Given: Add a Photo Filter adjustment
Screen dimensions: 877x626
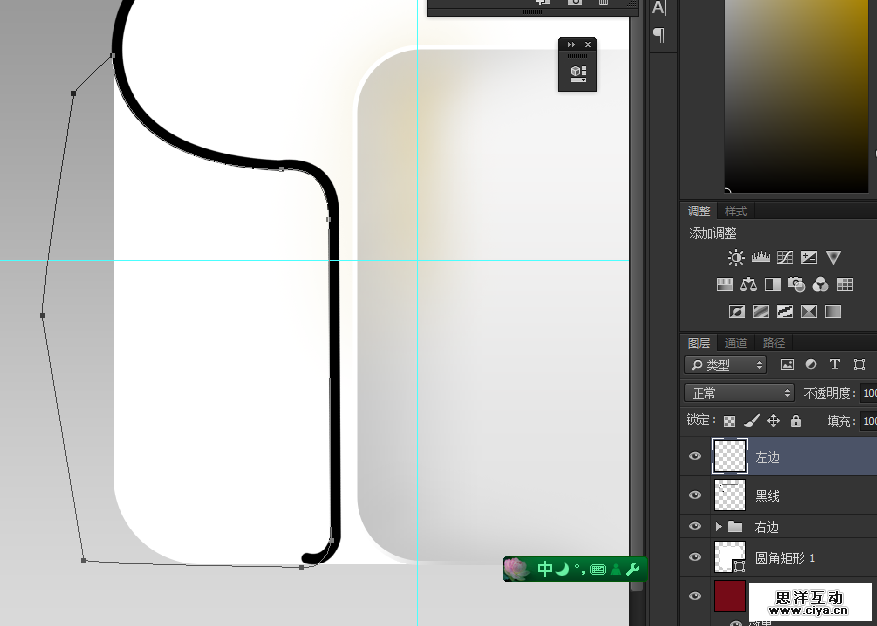Looking at the screenshot, I should coord(797,285).
